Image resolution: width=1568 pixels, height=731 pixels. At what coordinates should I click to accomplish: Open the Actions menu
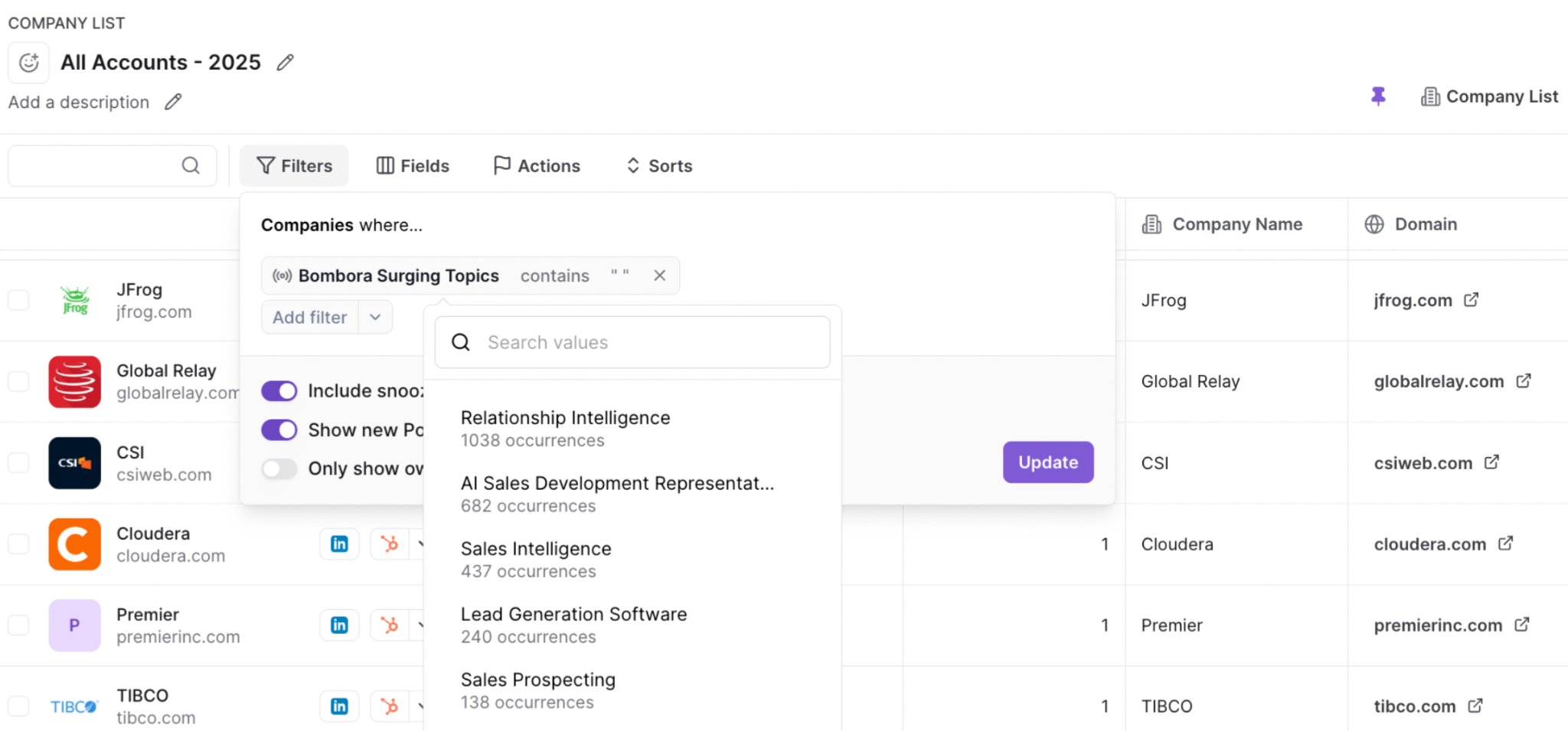point(537,166)
